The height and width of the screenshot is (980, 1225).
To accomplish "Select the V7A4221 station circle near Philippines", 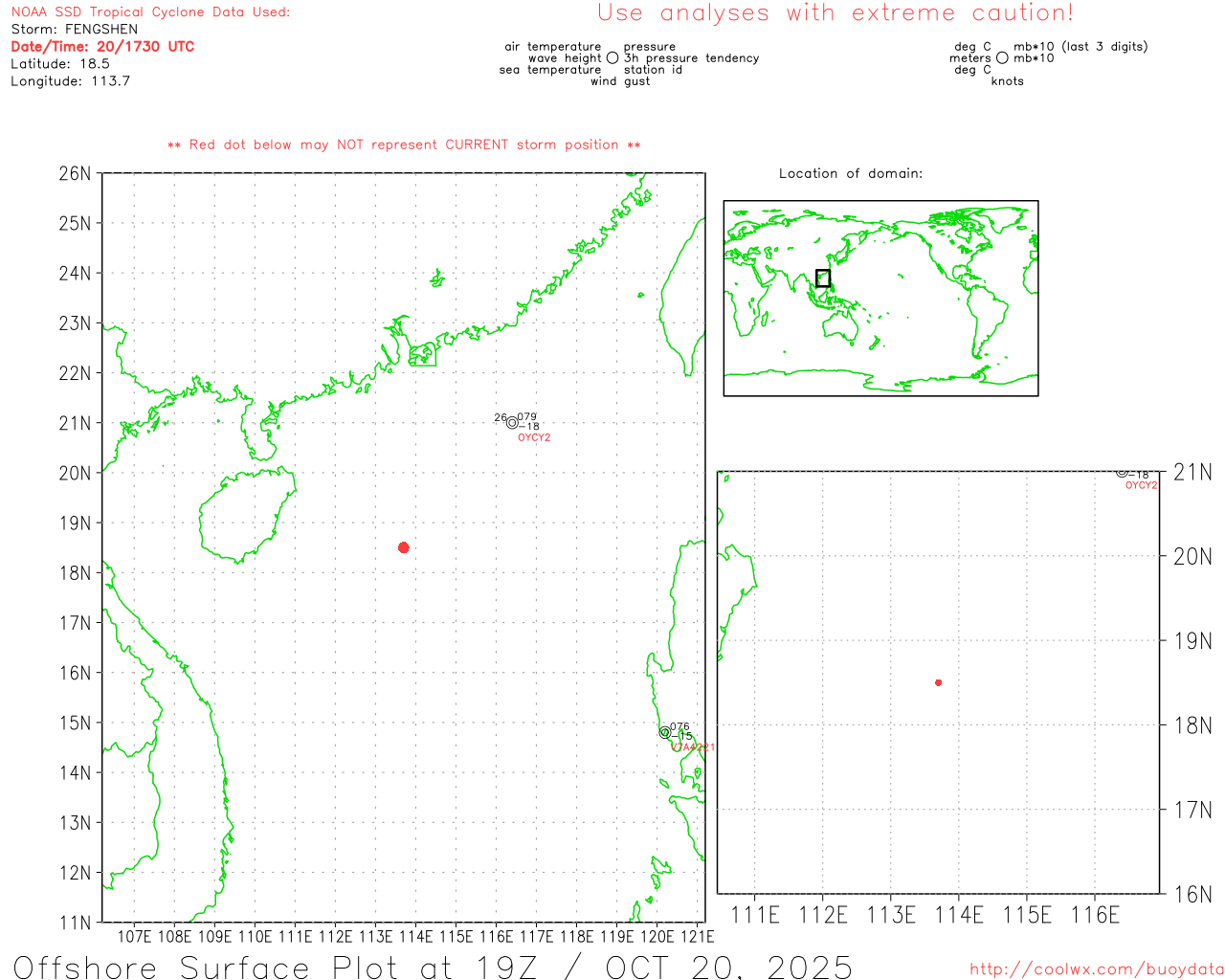I will coord(665,733).
